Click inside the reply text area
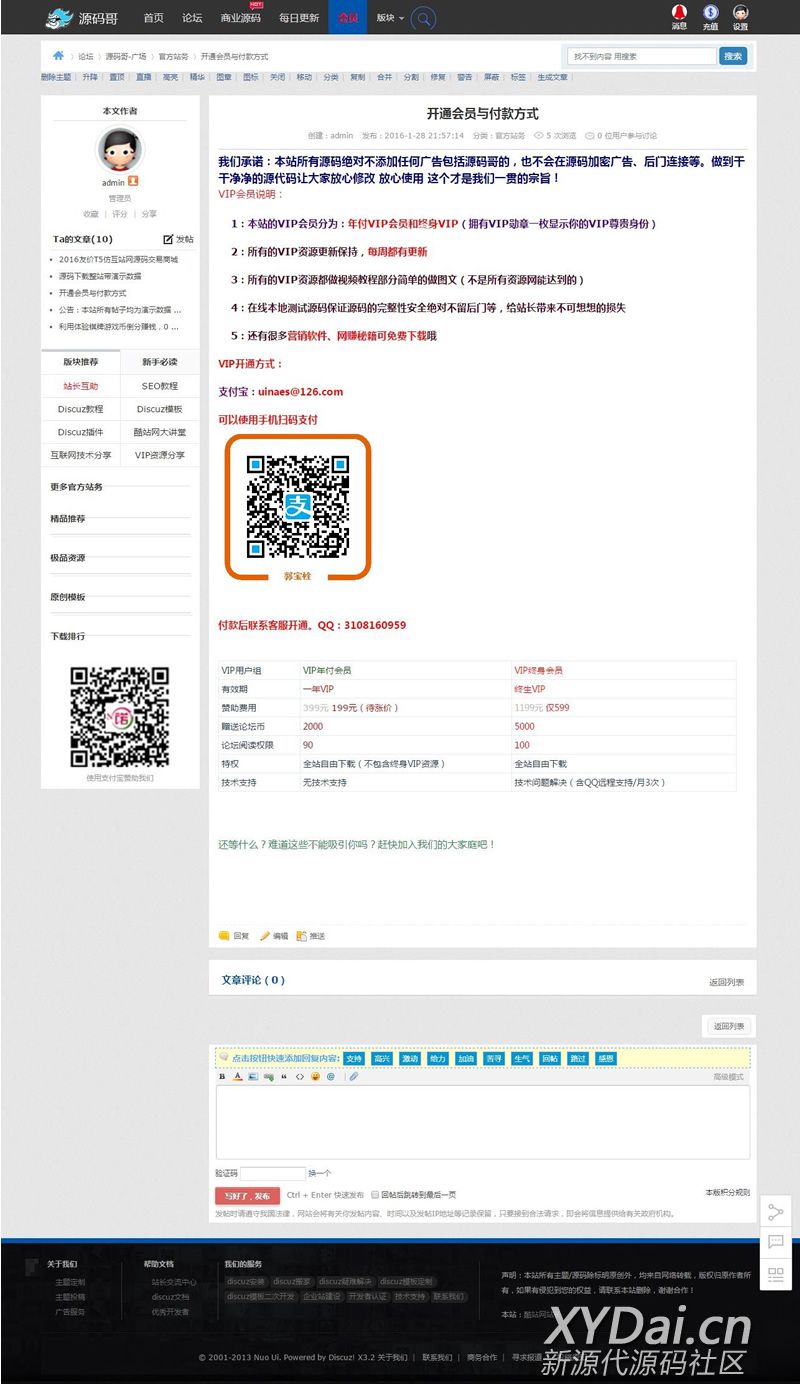Viewport: 800px width, 1384px height. 482,1122
